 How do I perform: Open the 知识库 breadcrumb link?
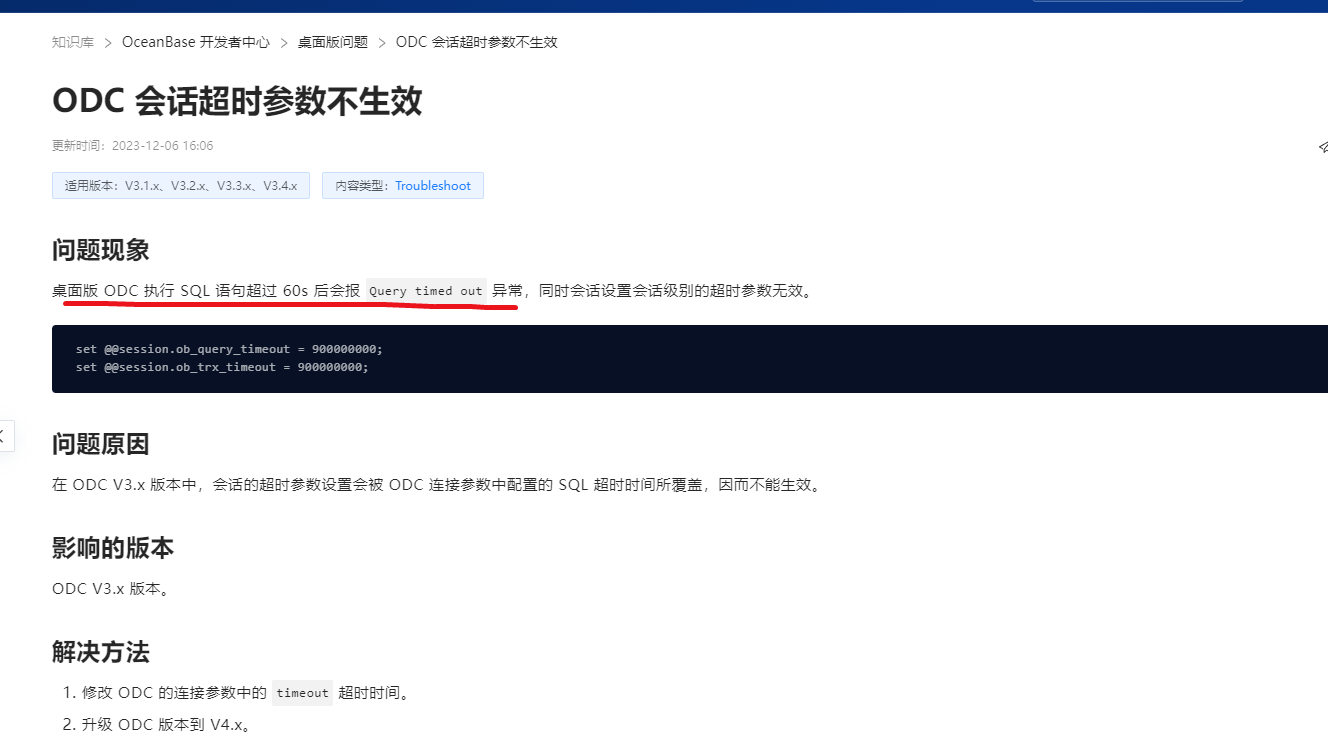[x=73, y=42]
